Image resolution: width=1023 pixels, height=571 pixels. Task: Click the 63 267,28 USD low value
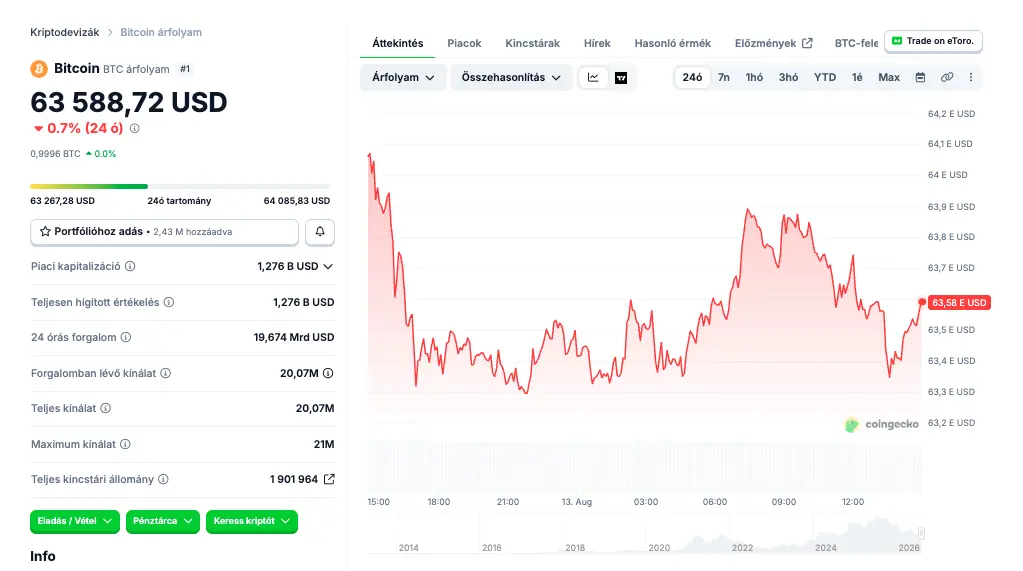pos(63,201)
